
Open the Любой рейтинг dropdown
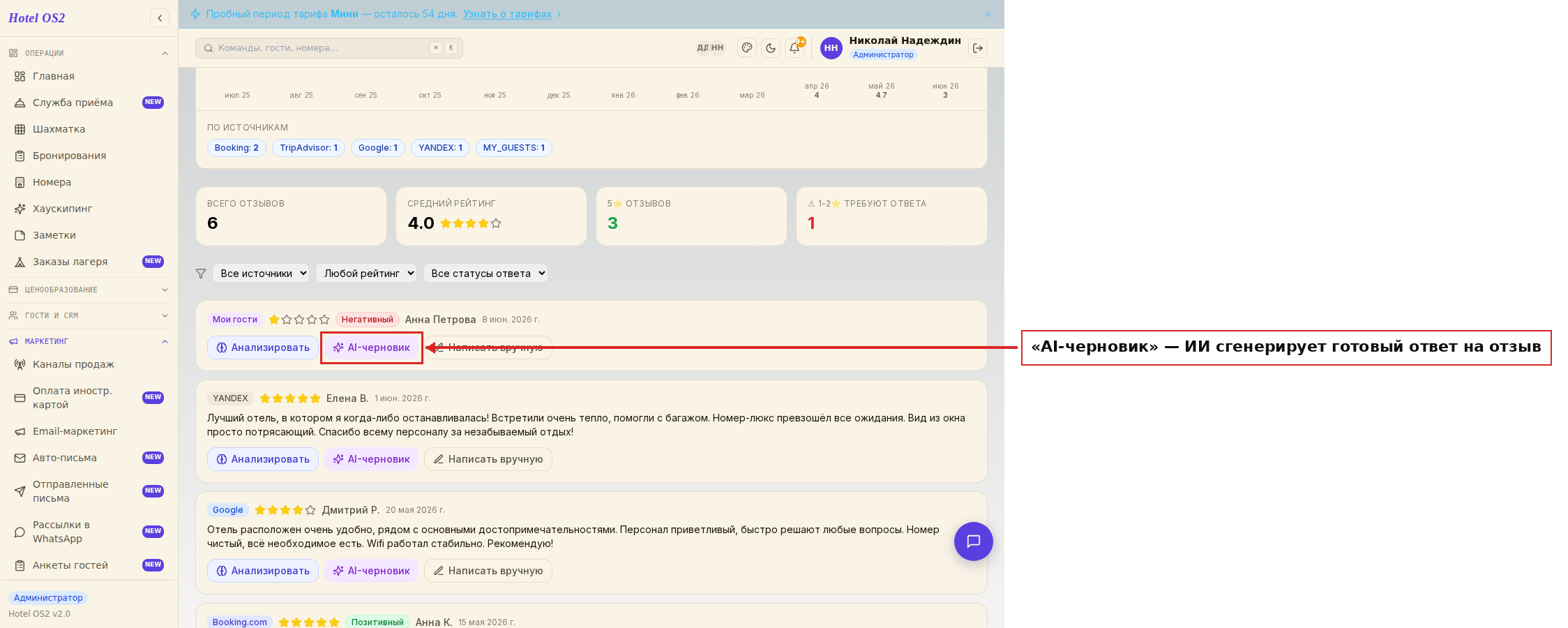tap(366, 274)
